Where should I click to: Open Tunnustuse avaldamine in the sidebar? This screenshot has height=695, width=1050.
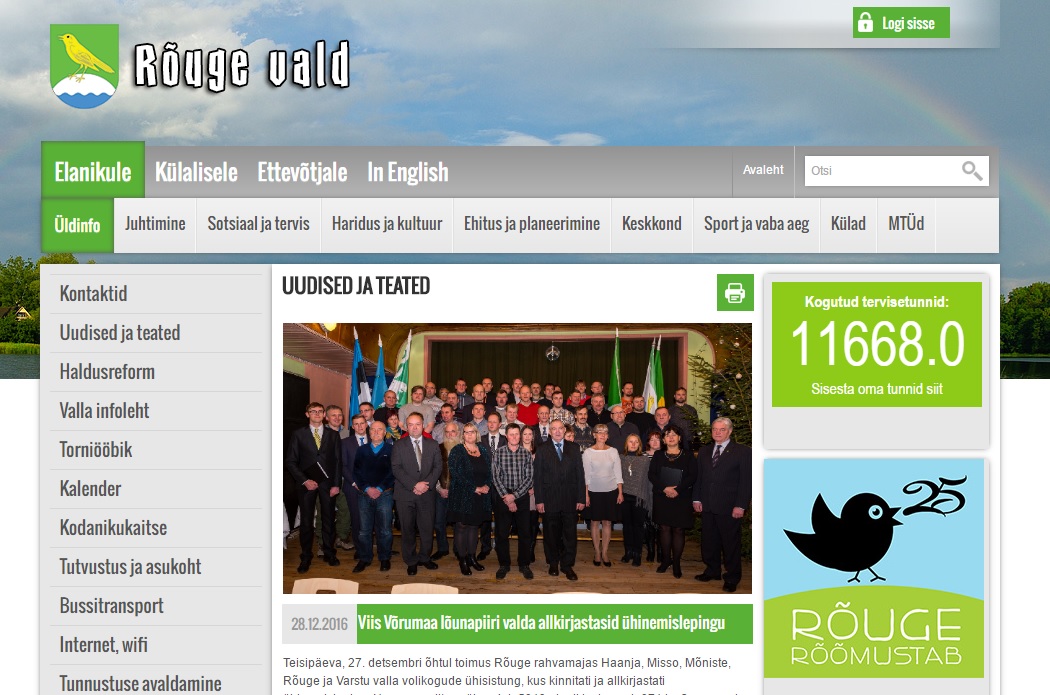[155, 682]
